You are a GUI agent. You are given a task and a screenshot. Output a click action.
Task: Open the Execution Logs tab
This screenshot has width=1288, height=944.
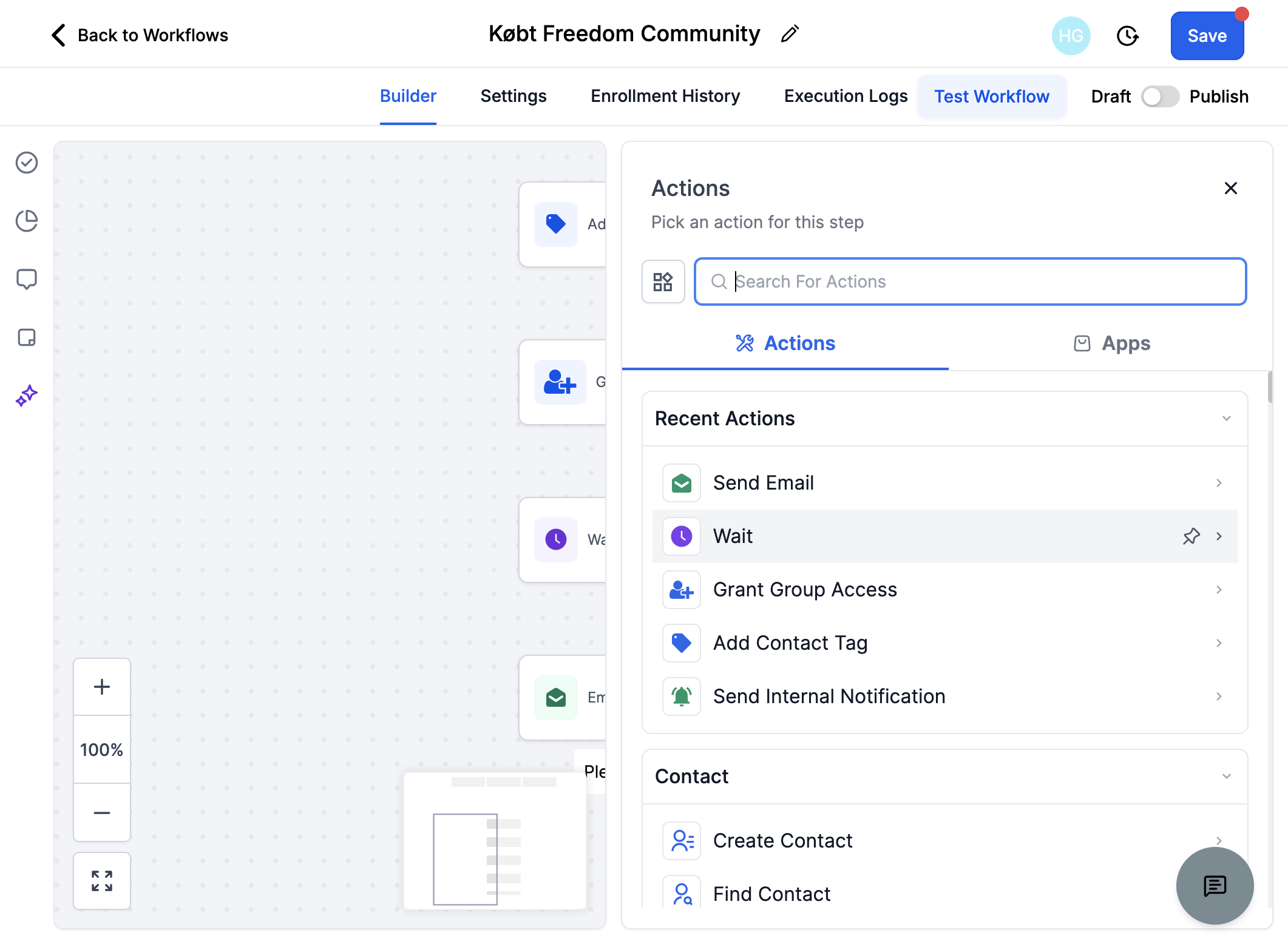tap(846, 96)
